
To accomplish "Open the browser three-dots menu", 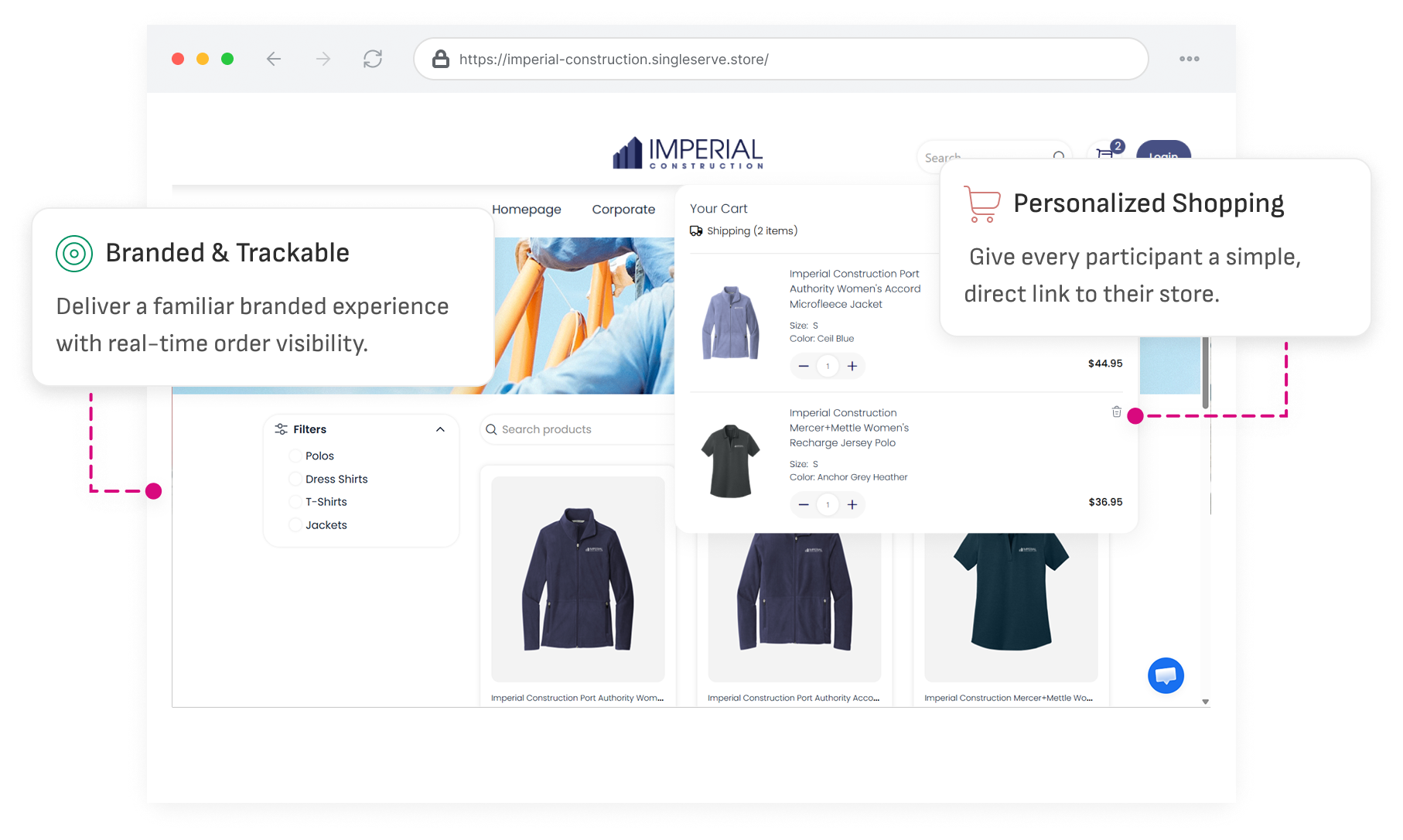I will pos(1190,59).
